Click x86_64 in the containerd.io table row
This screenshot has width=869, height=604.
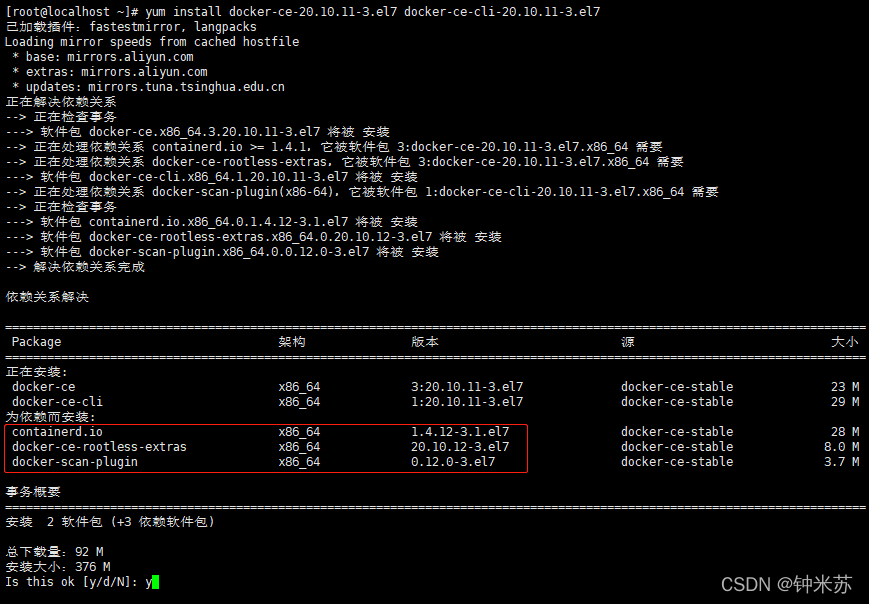(299, 432)
